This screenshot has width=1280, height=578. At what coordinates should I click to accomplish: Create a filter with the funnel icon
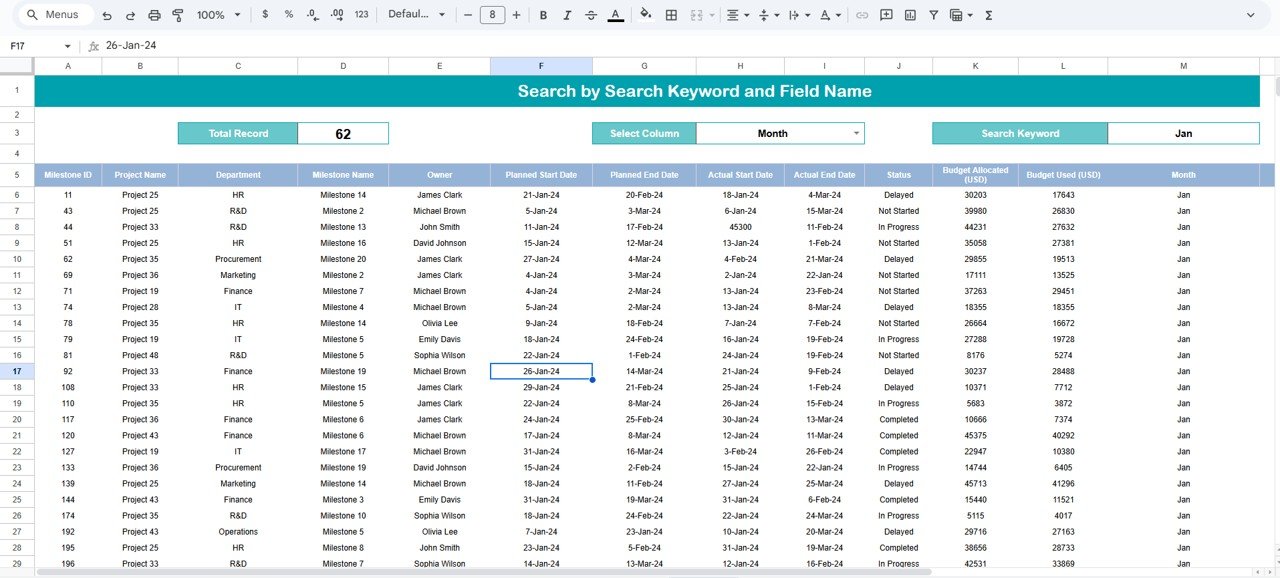pos(934,15)
